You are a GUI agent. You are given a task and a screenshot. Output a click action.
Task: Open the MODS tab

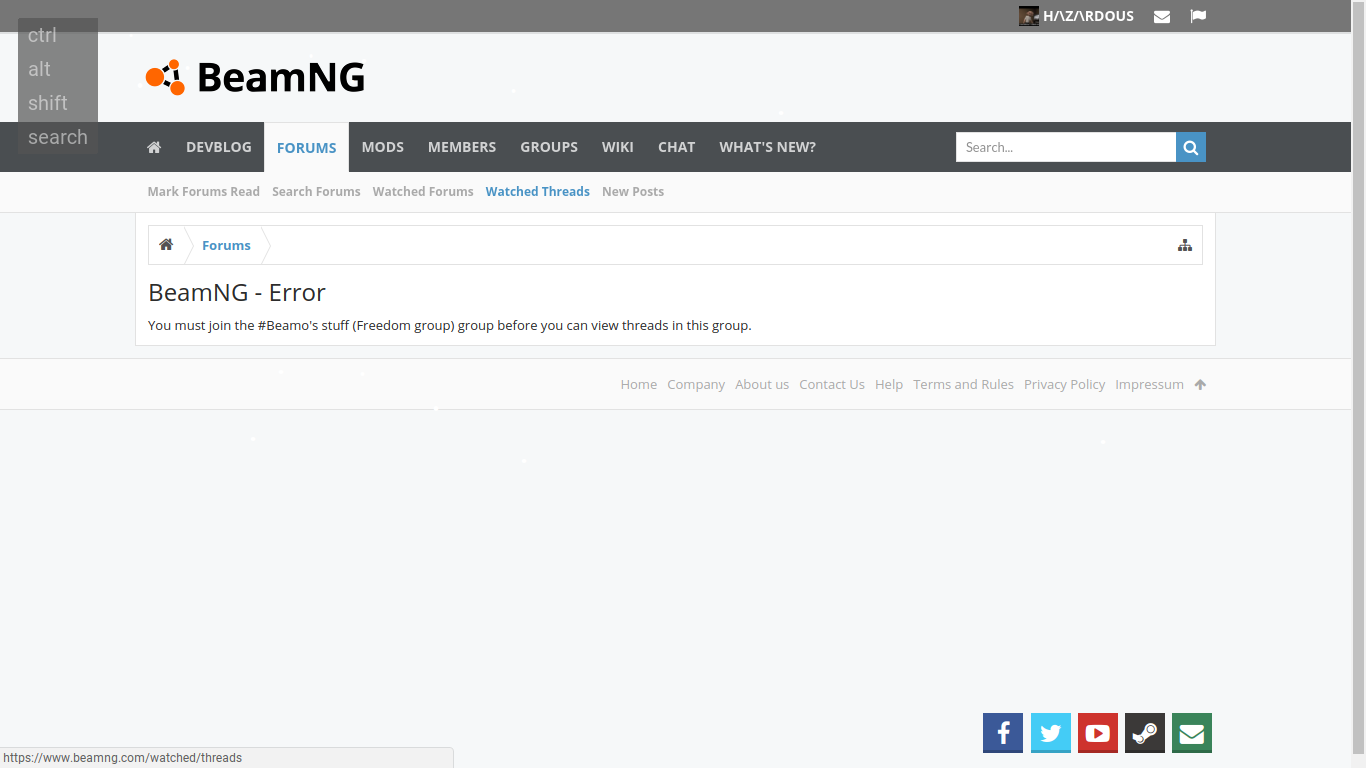[383, 147]
